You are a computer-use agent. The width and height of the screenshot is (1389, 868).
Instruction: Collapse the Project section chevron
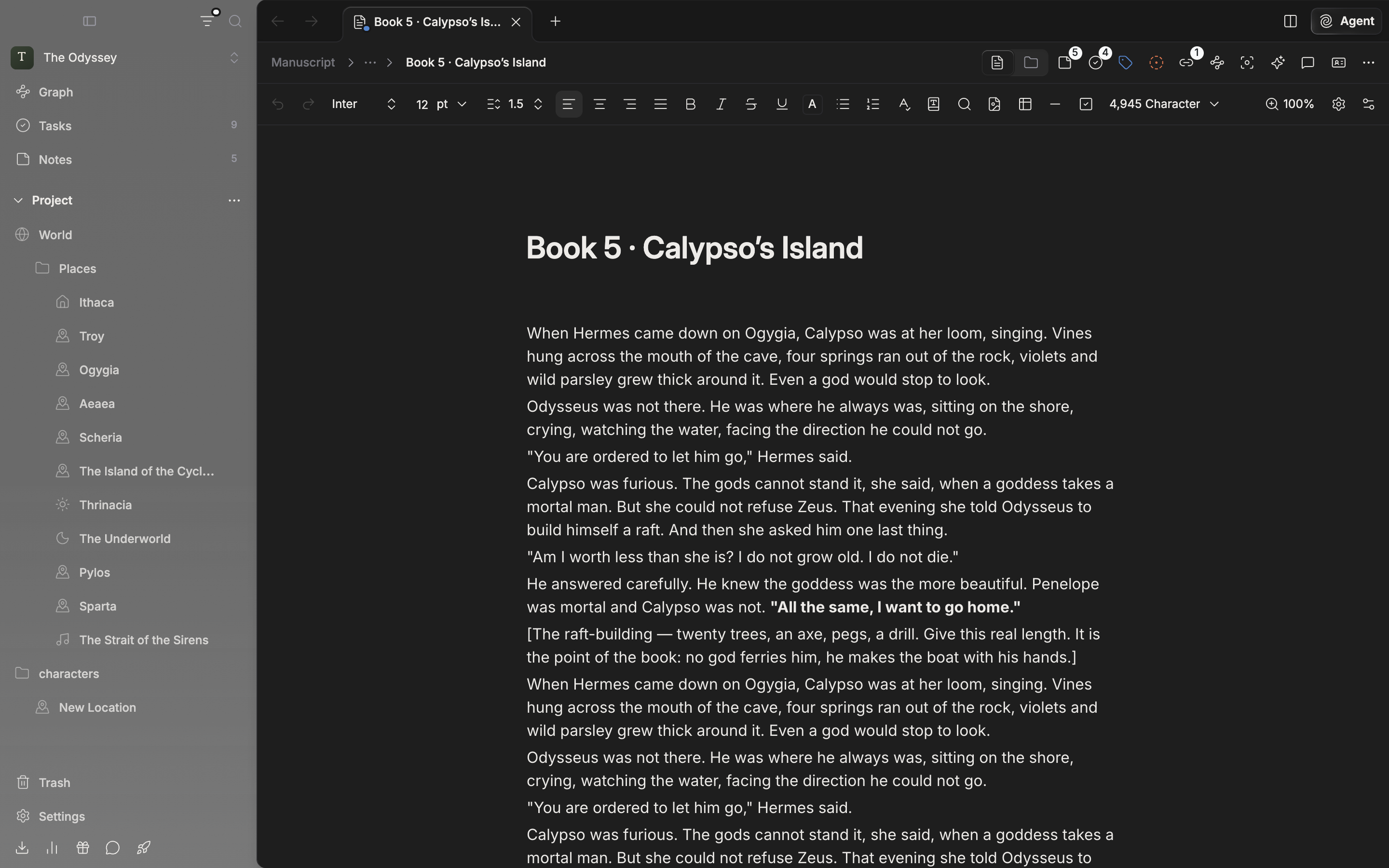pos(18,200)
